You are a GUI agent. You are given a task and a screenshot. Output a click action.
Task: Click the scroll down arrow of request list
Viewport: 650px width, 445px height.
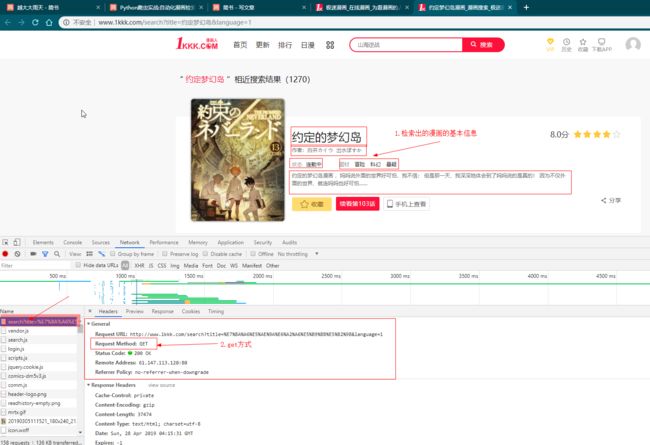point(80,432)
